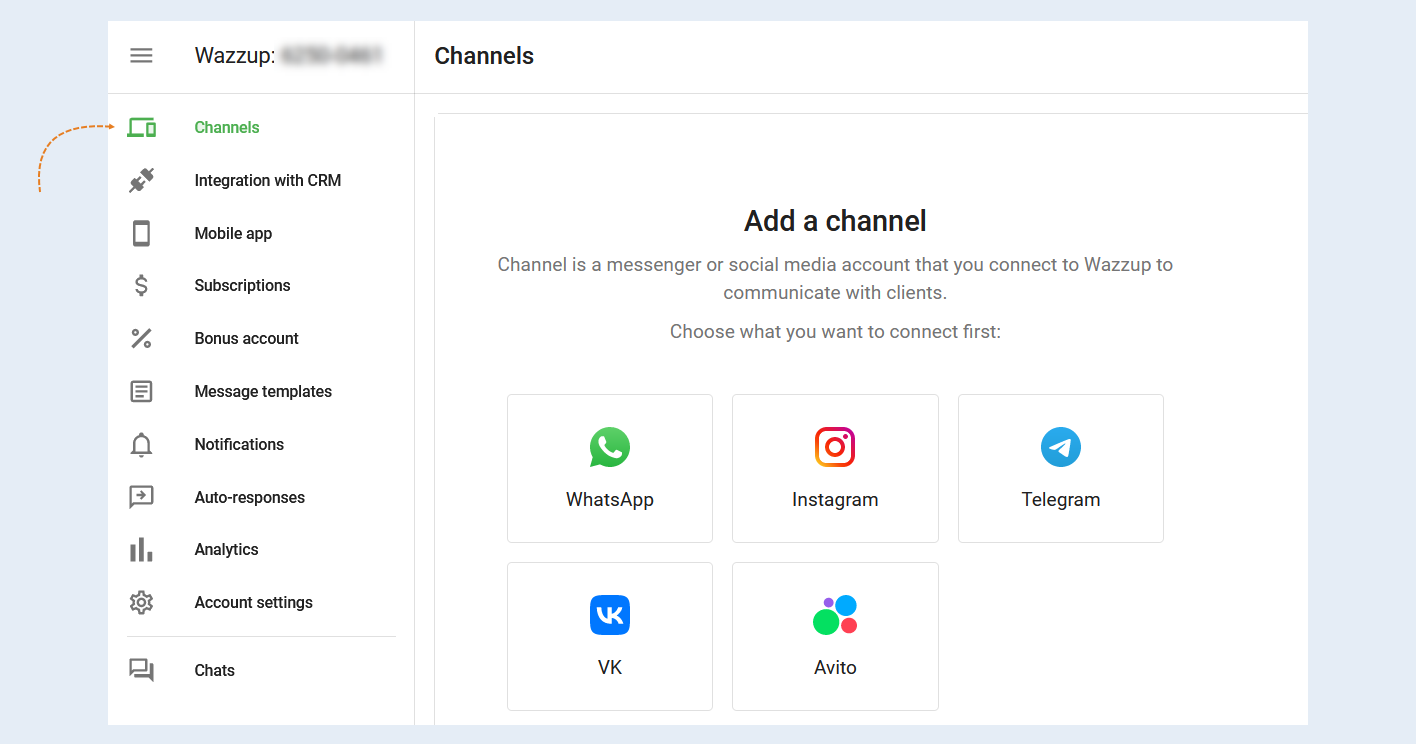1416x744 pixels.
Task: Click the Analytics bar chart icon
Action: (x=141, y=550)
